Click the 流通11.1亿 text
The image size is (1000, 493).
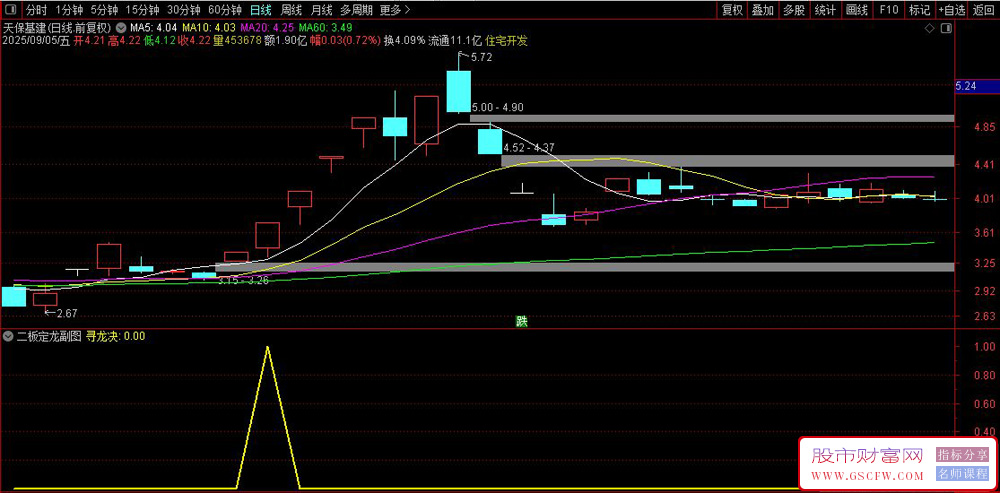pos(455,41)
